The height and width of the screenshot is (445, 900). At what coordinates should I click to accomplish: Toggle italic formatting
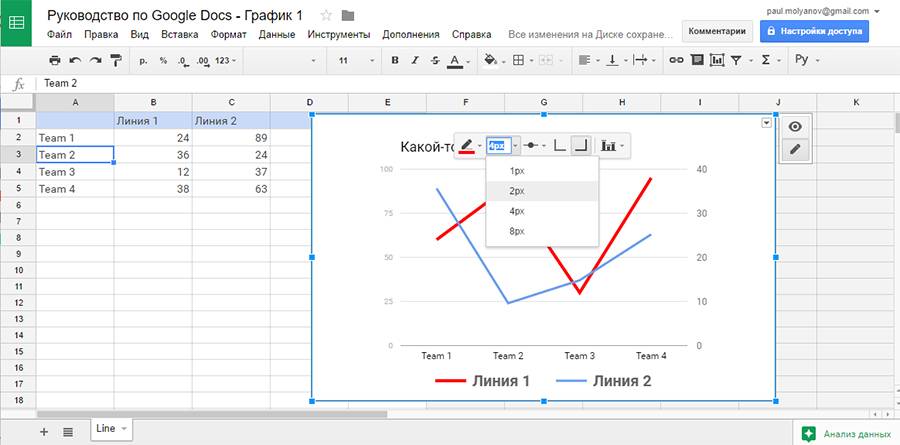(415, 60)
